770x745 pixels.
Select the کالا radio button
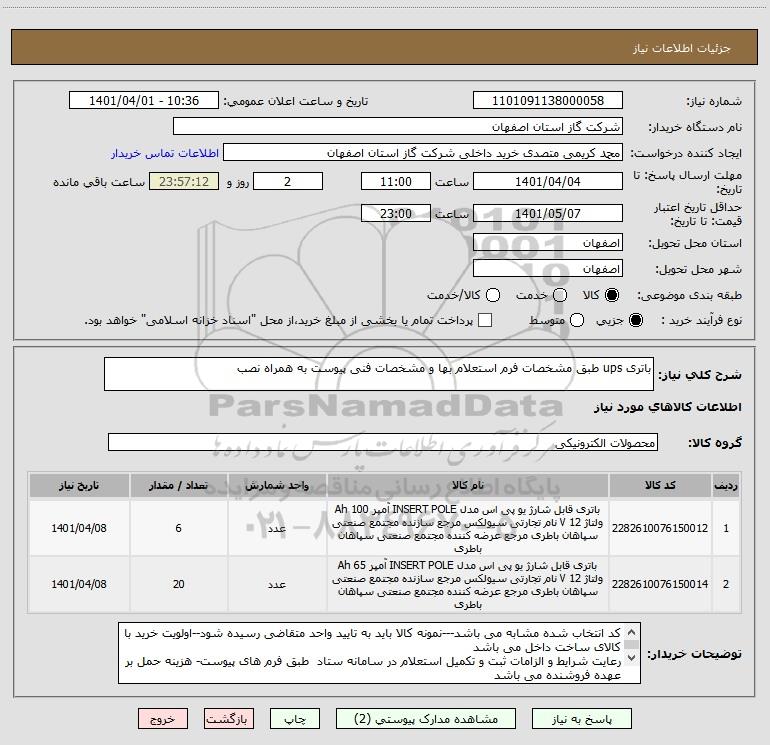(x=612, y=295)
